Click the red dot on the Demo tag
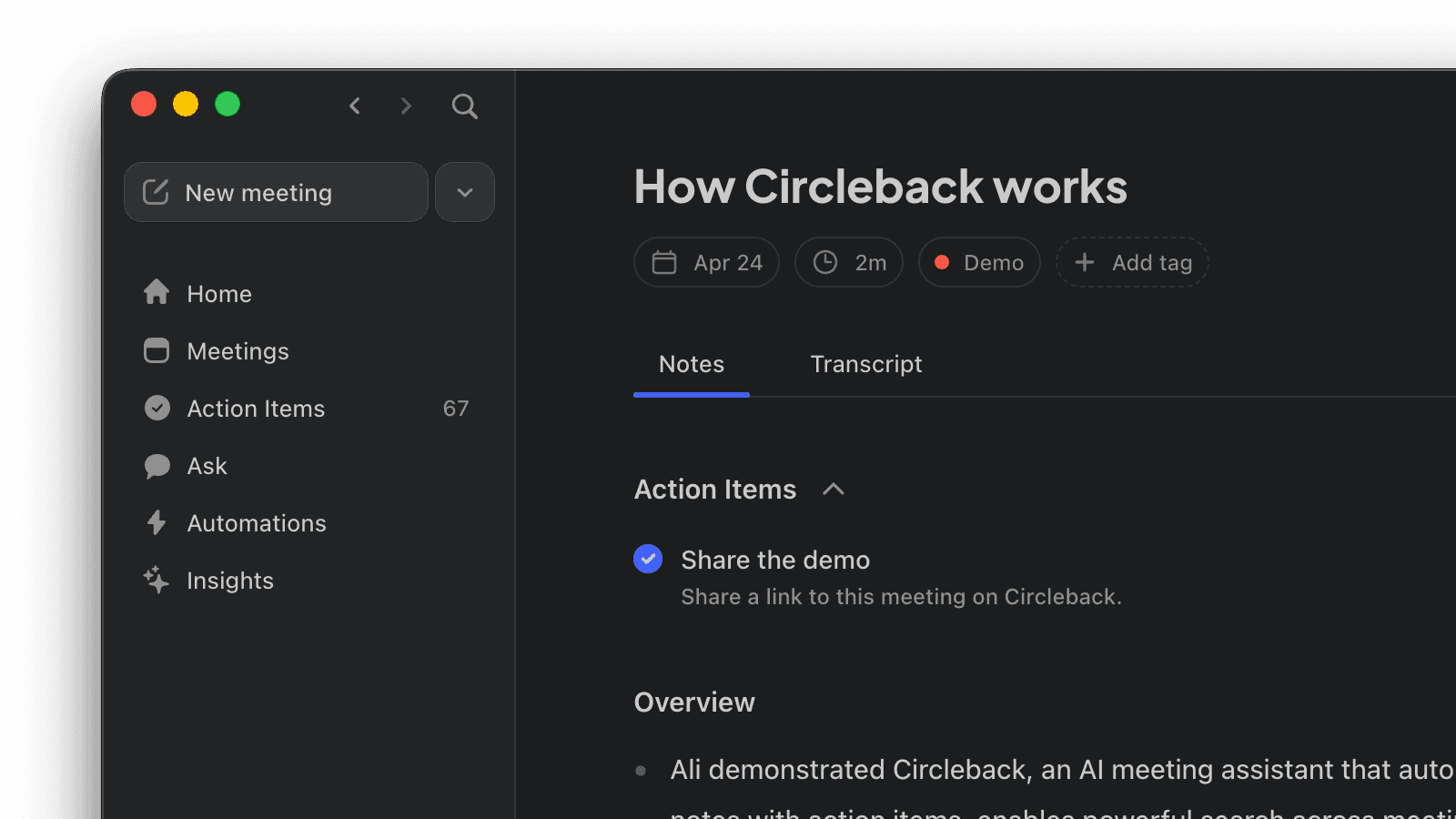The width and height of the screenshot is (1456, 819). (942, 262)
